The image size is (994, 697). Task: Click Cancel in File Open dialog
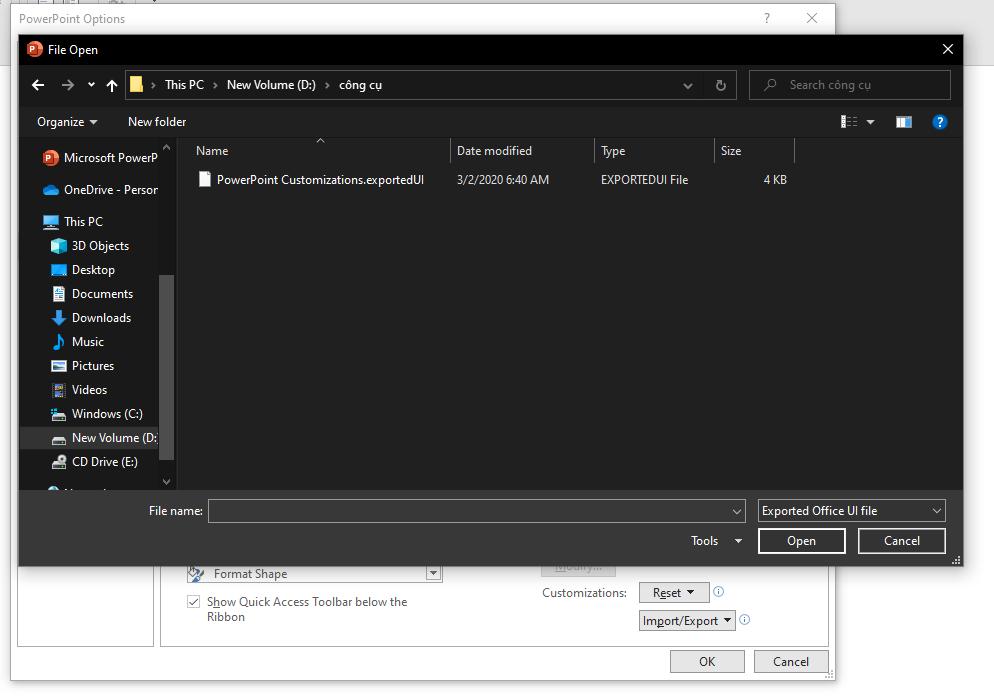tap(901, 541)
